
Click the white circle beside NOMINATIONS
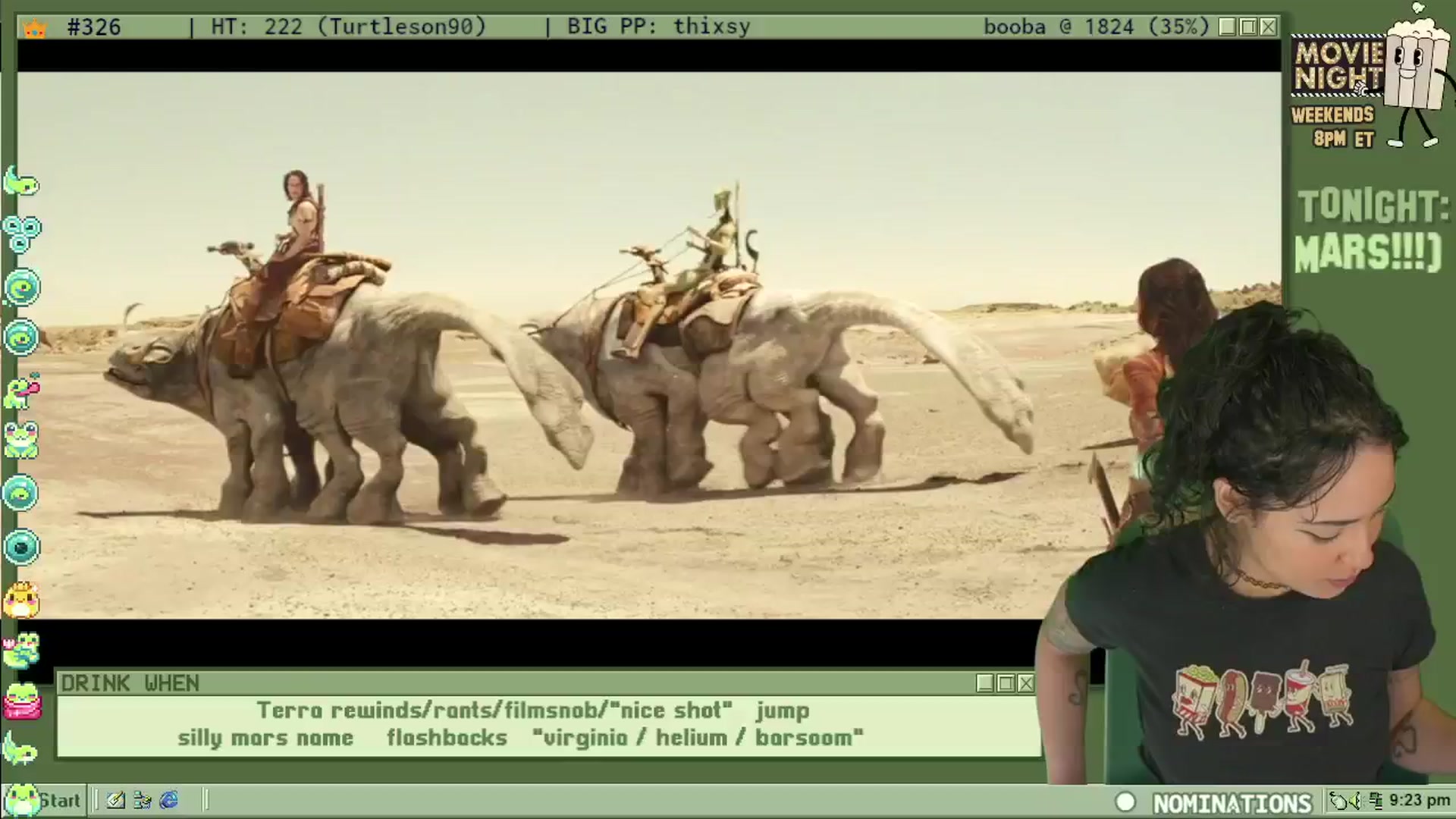[x=1125, y=802]
